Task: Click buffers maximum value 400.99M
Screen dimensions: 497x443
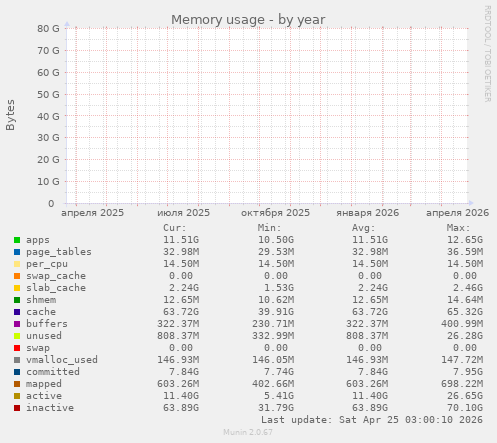Action: click(462, 324)
